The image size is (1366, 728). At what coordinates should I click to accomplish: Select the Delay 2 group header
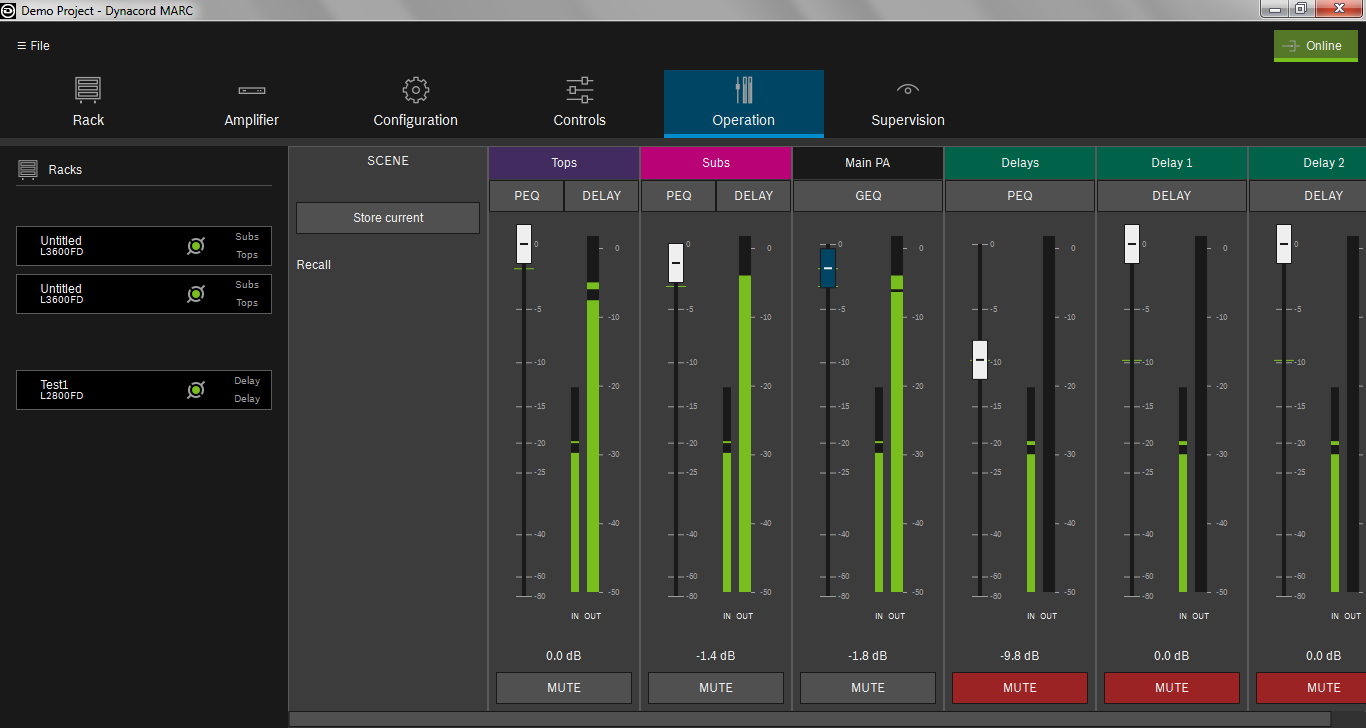1308,163
